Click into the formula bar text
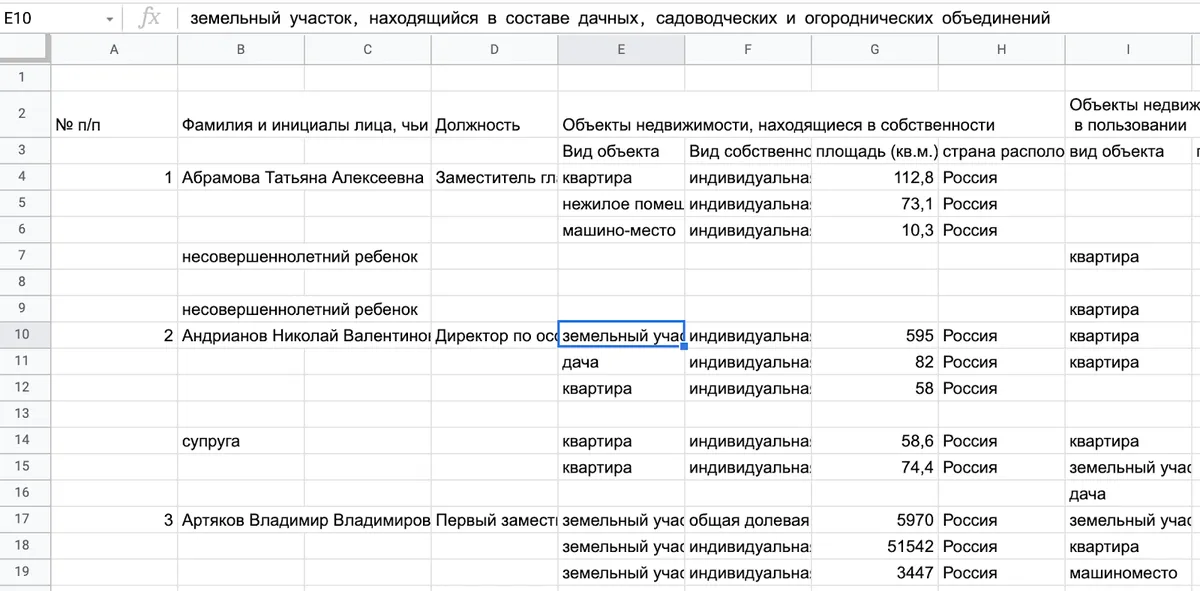This screenshot has height=591, width=1200. coord(620,18)
